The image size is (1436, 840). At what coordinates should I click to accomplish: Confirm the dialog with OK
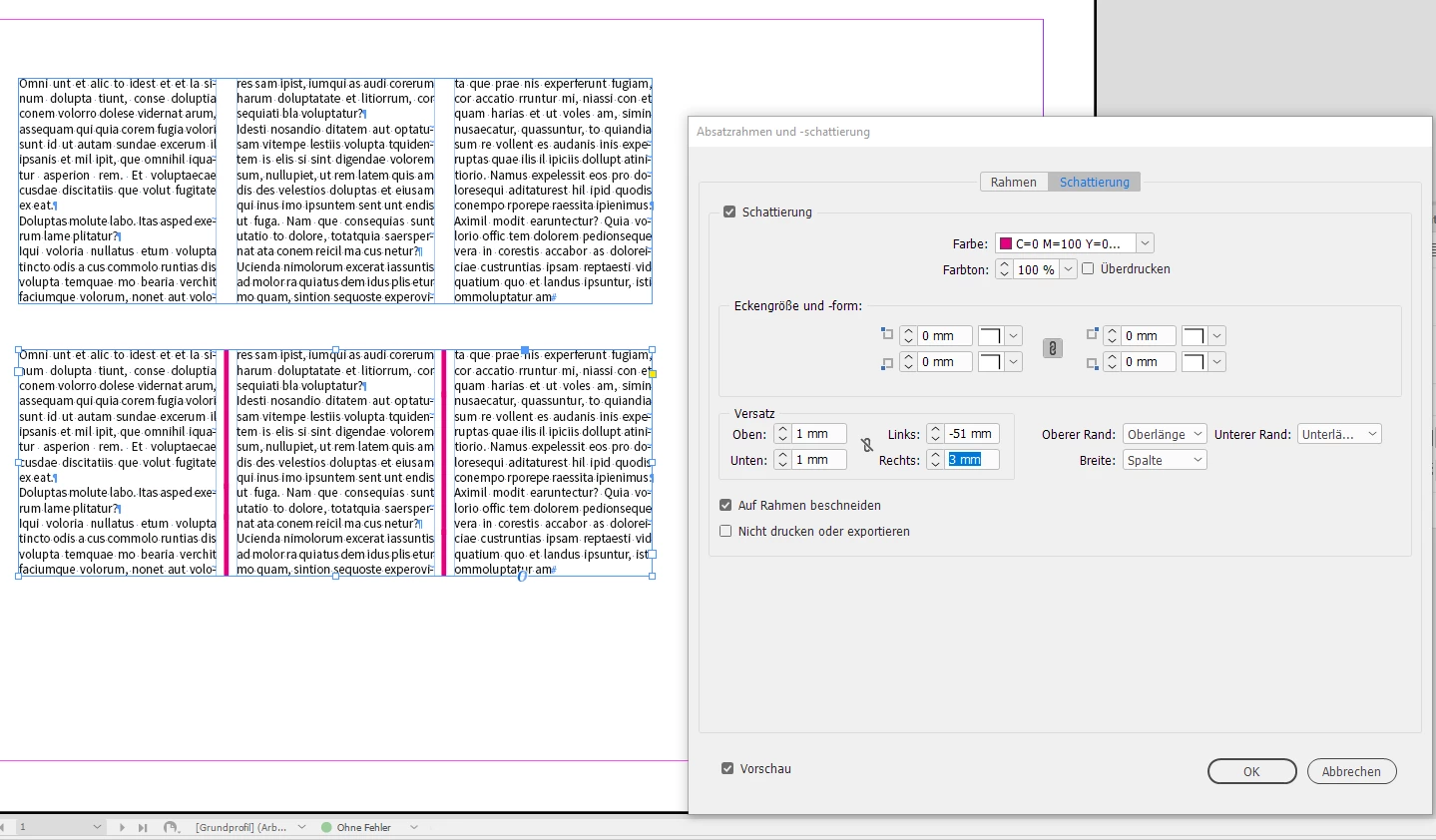click(x=1252, y=771)
